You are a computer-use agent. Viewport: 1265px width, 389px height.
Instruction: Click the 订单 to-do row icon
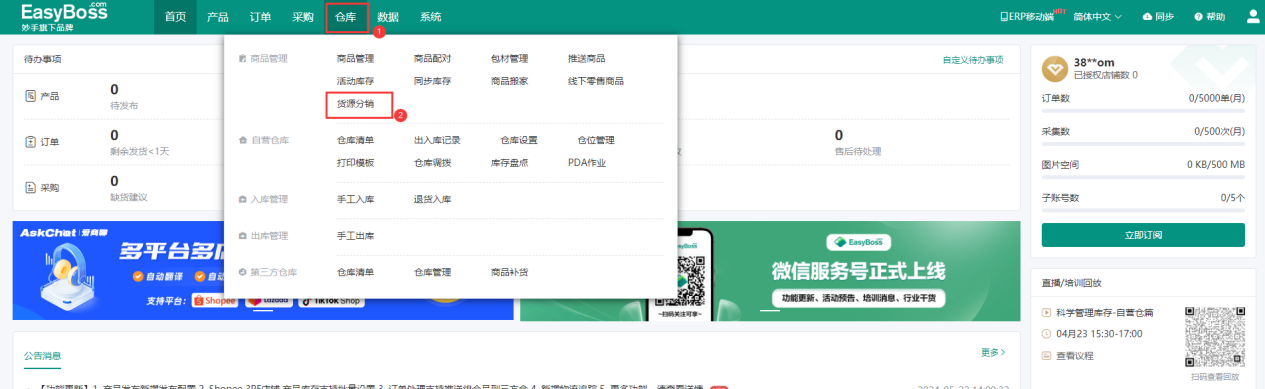[30, 142]
